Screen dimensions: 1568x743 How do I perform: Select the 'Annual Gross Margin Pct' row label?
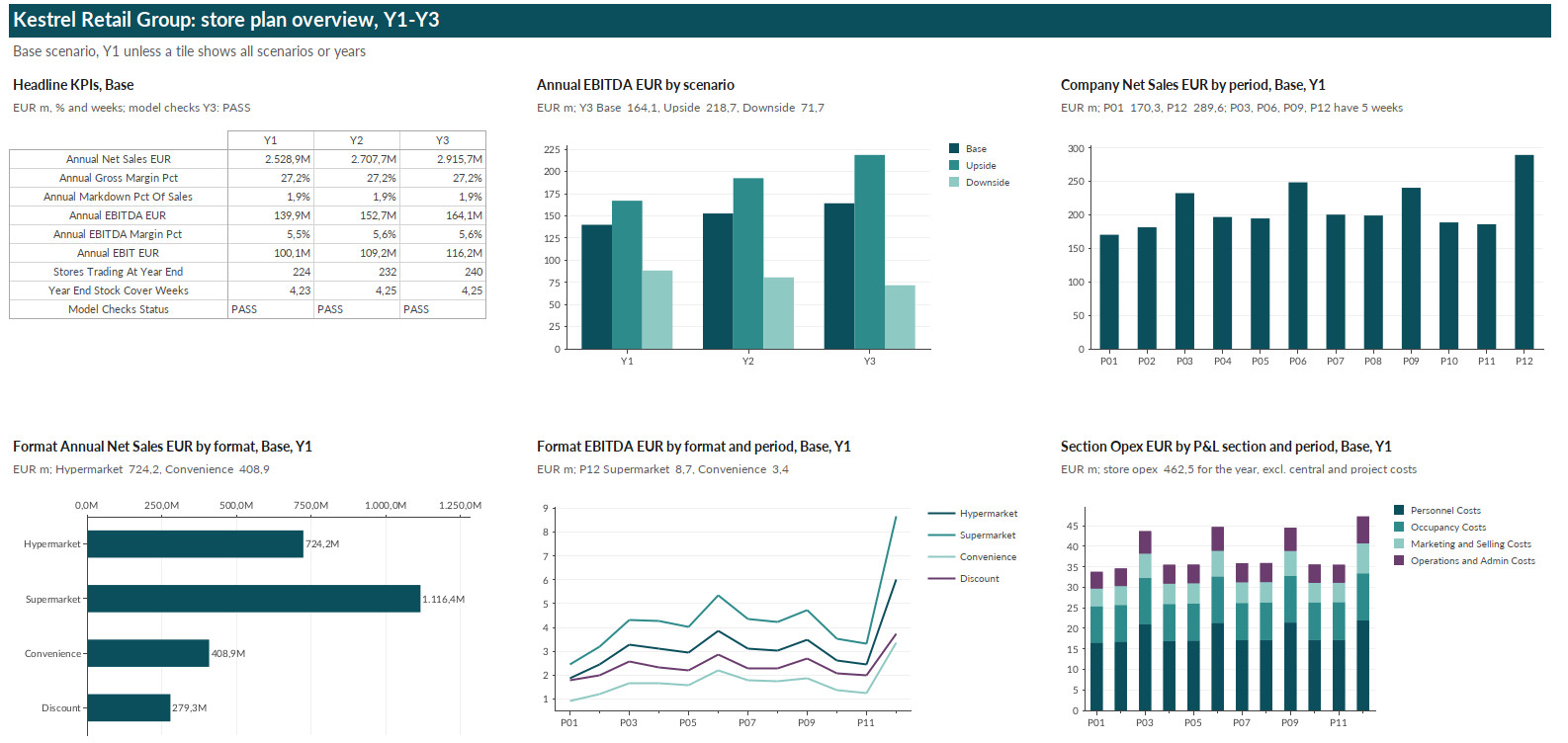pyautogui.click(x=119, y=178)
